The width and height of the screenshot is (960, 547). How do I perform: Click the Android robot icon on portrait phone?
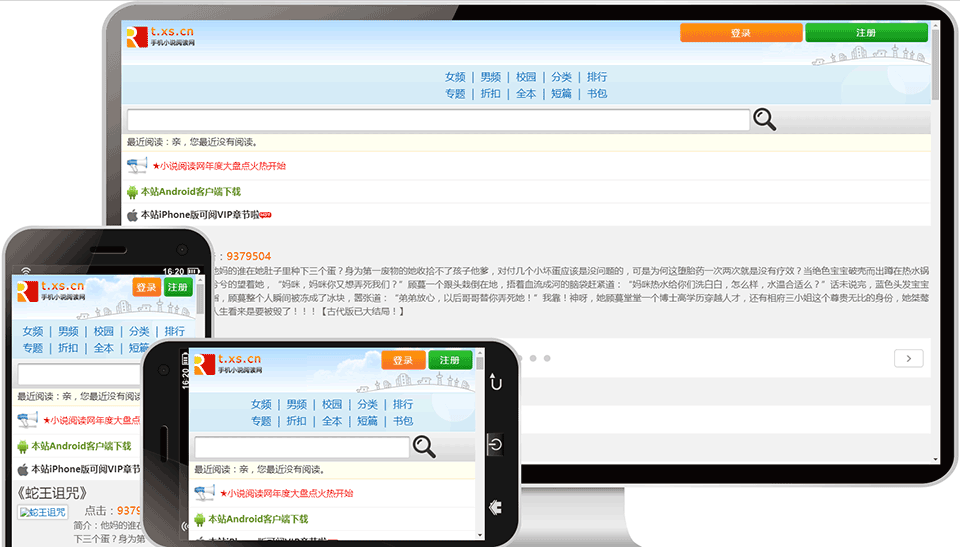coord(23,447)
